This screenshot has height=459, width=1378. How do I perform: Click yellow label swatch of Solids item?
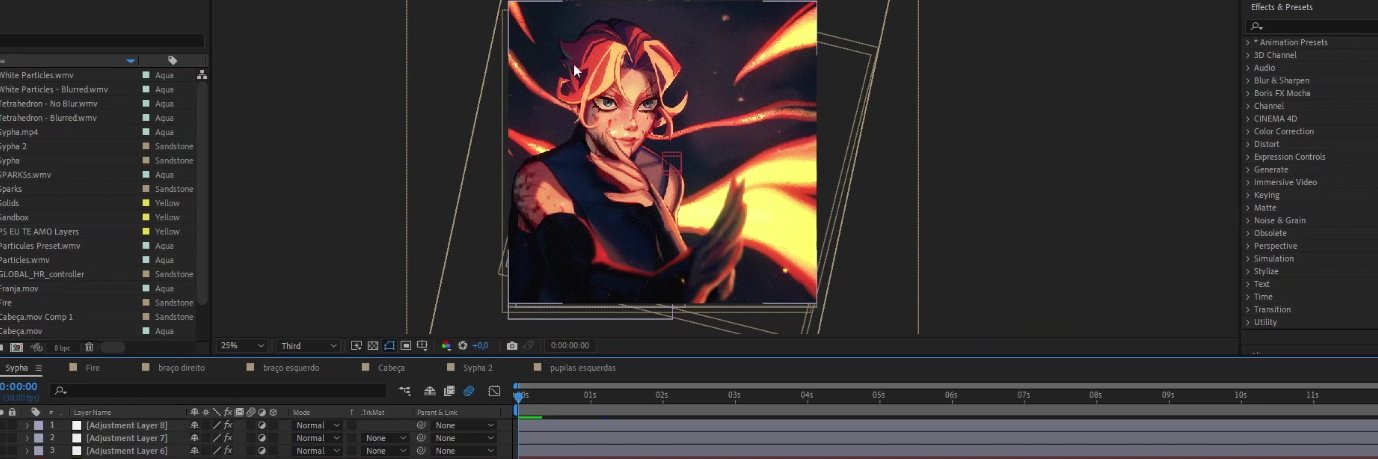tap(146, 203)
